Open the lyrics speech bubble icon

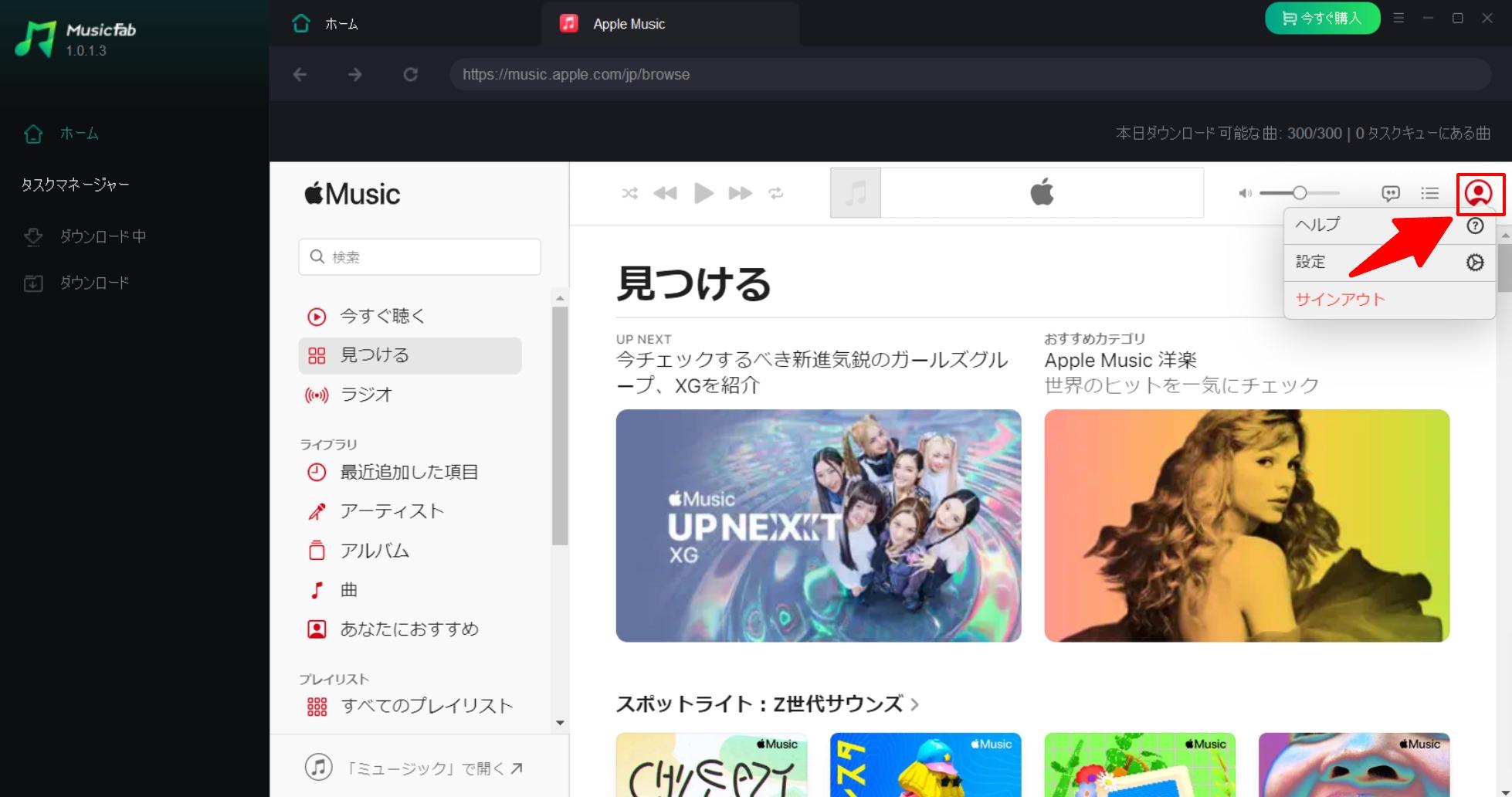point(1391,193)
